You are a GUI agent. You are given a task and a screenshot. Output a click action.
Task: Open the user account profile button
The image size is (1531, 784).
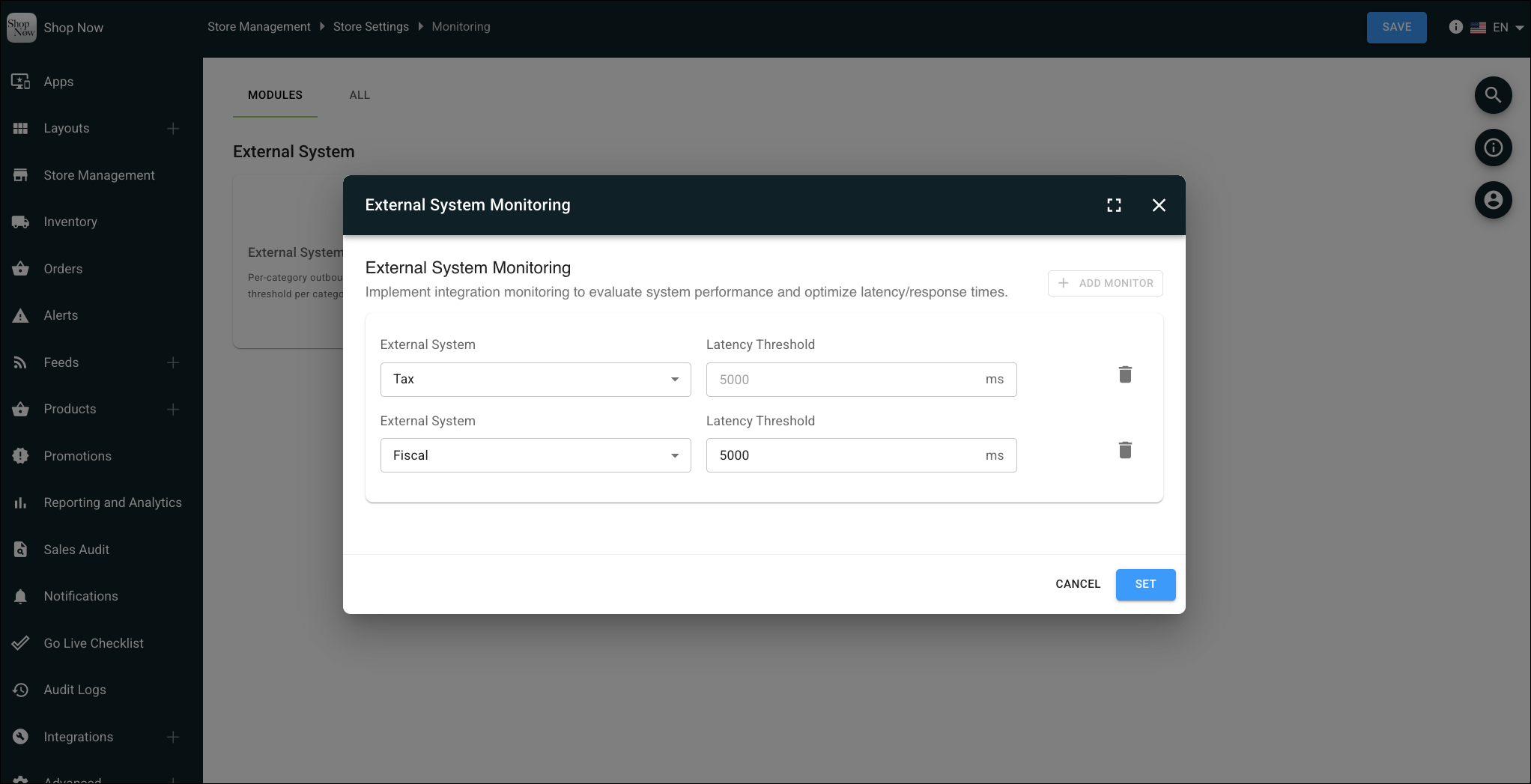tap(1494, 200)
